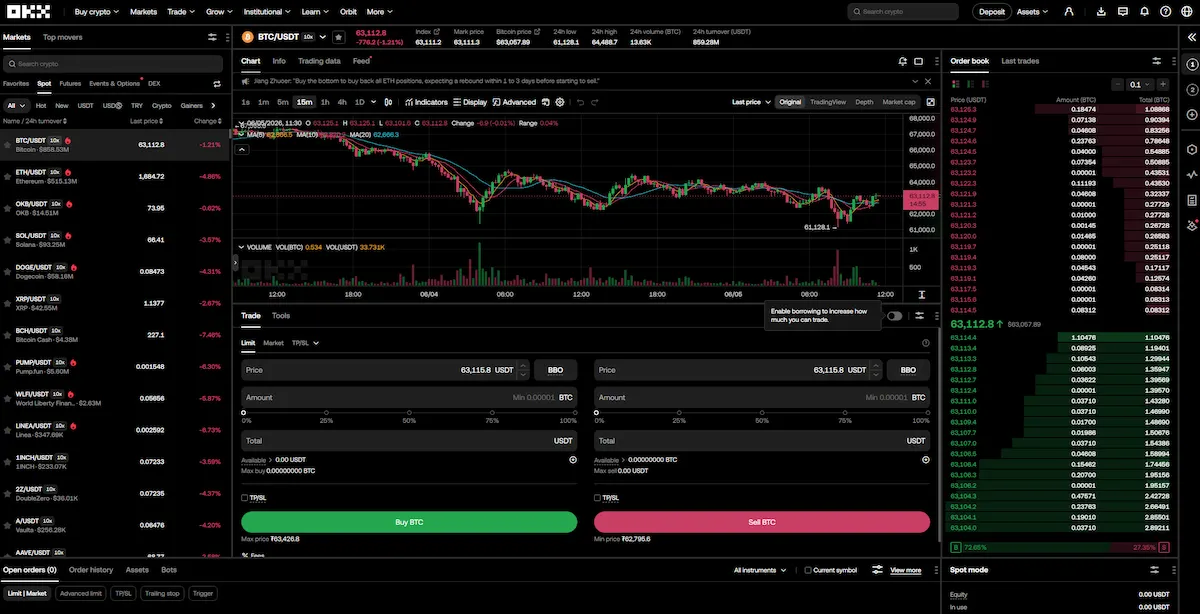
Task: Open View more link in orders
Action: (906, 570)
